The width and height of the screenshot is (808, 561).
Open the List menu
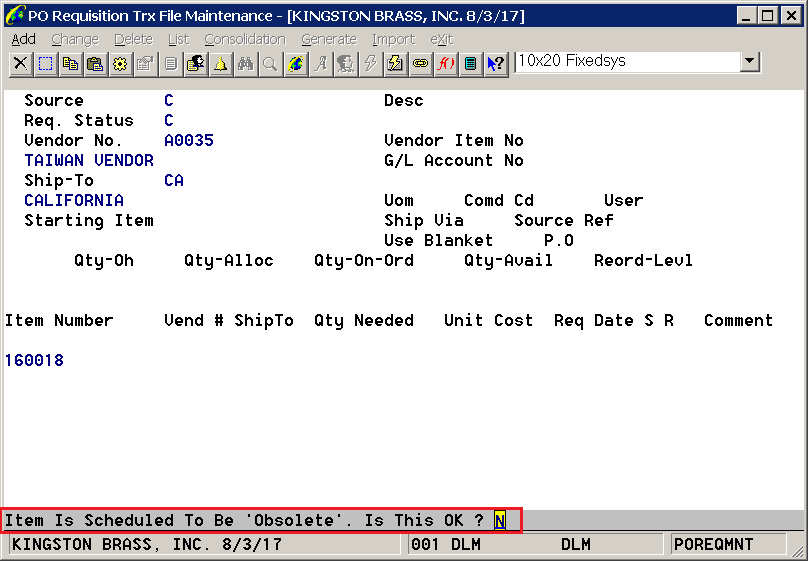click(x=178, y=39)
